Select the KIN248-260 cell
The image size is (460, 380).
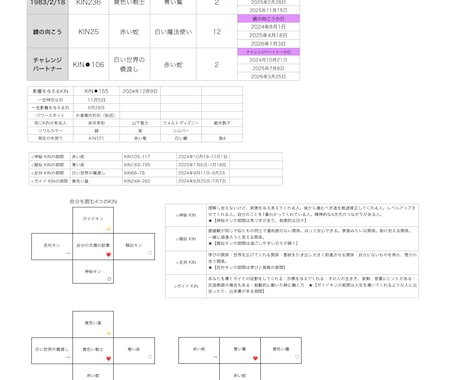149,181
